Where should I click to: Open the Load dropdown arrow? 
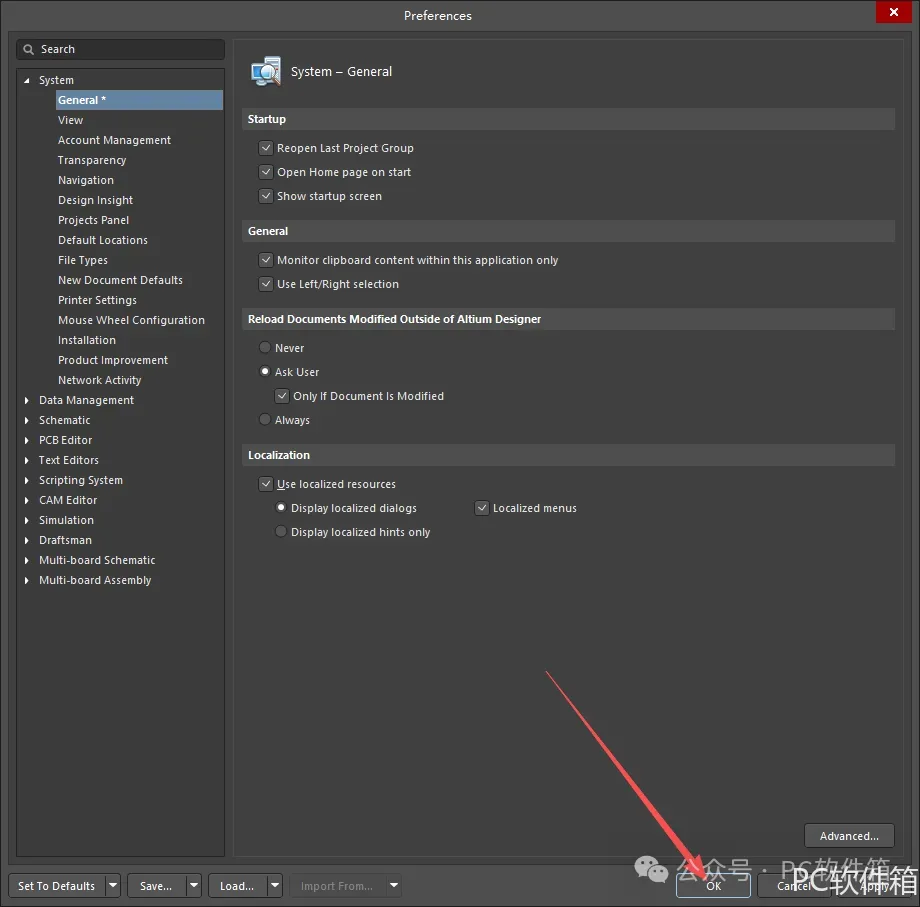275,885
